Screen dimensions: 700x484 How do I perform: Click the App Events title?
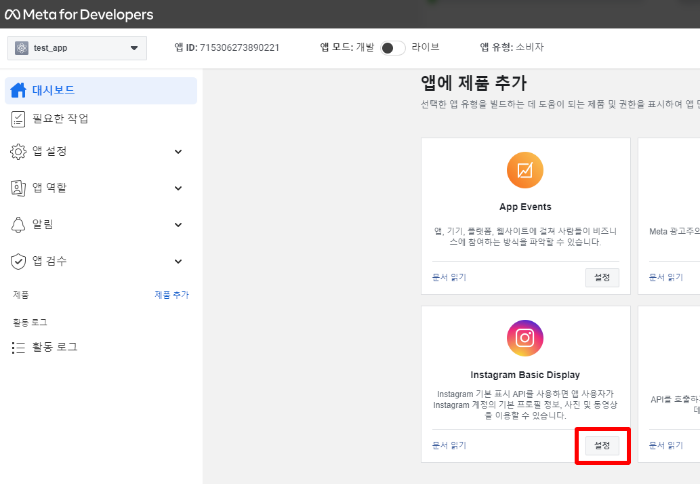(x=525, y=207)
